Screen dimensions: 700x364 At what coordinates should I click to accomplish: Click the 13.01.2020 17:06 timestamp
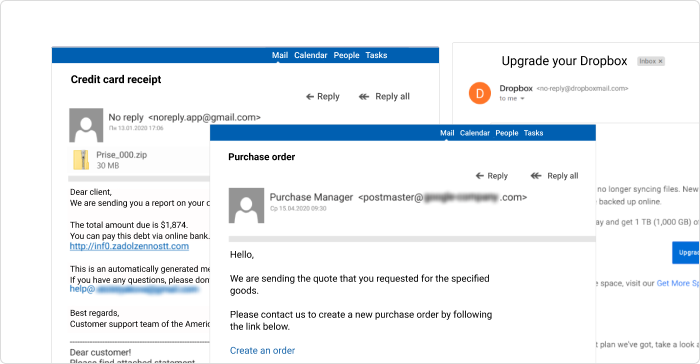click(x=136, y=128)
